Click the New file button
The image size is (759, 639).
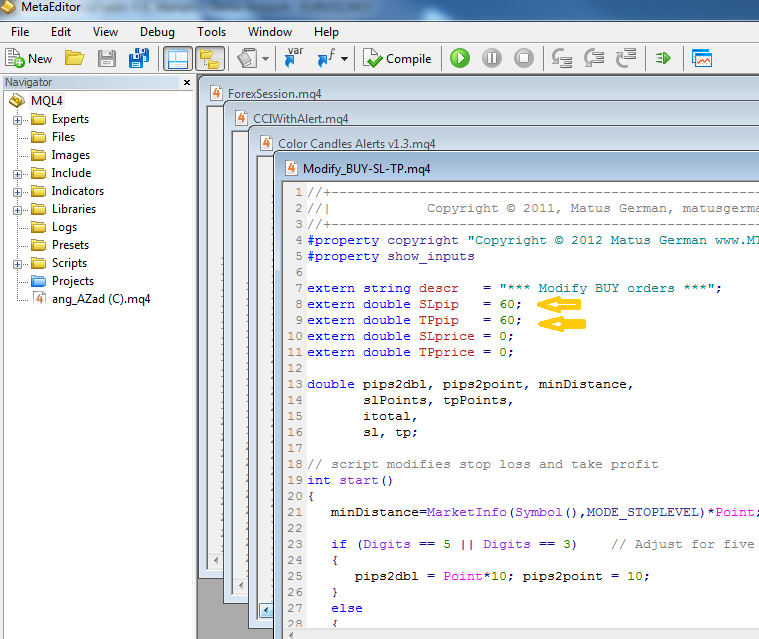[29, 59]
